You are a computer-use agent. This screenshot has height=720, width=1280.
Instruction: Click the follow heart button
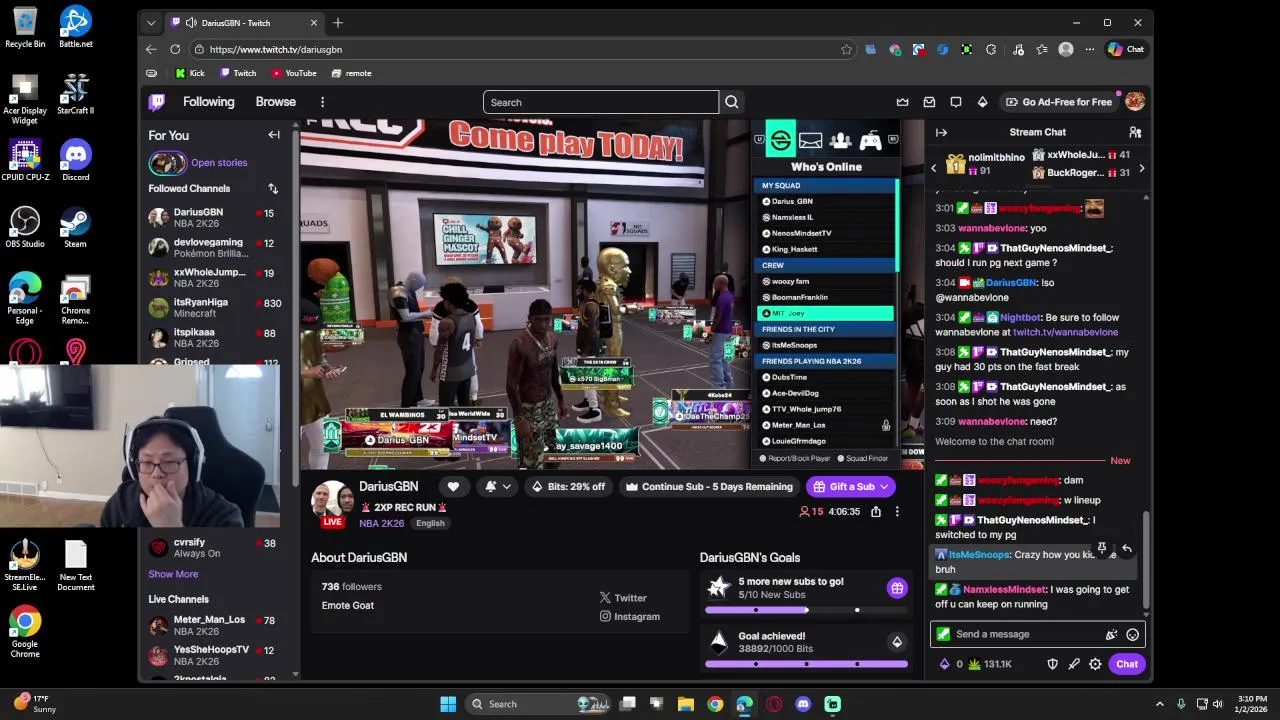click(x=453, y=487)
